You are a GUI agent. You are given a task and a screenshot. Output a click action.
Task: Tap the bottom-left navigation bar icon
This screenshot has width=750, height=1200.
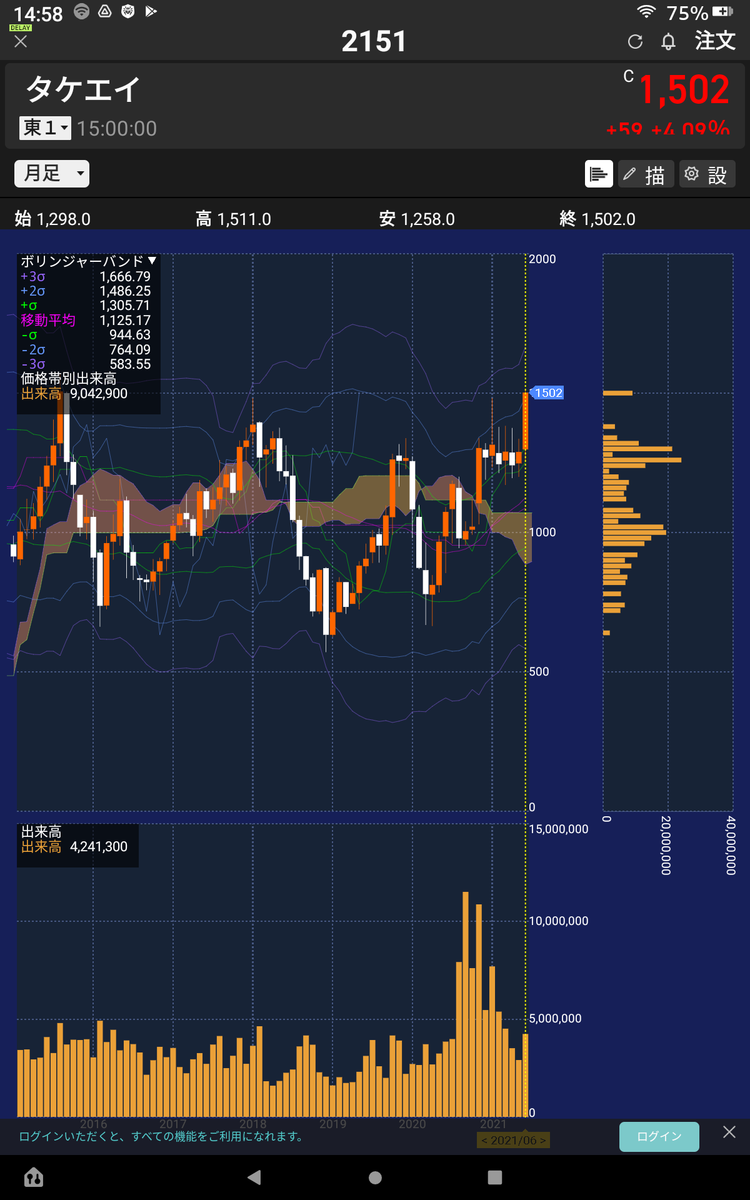pos(34,1177)
